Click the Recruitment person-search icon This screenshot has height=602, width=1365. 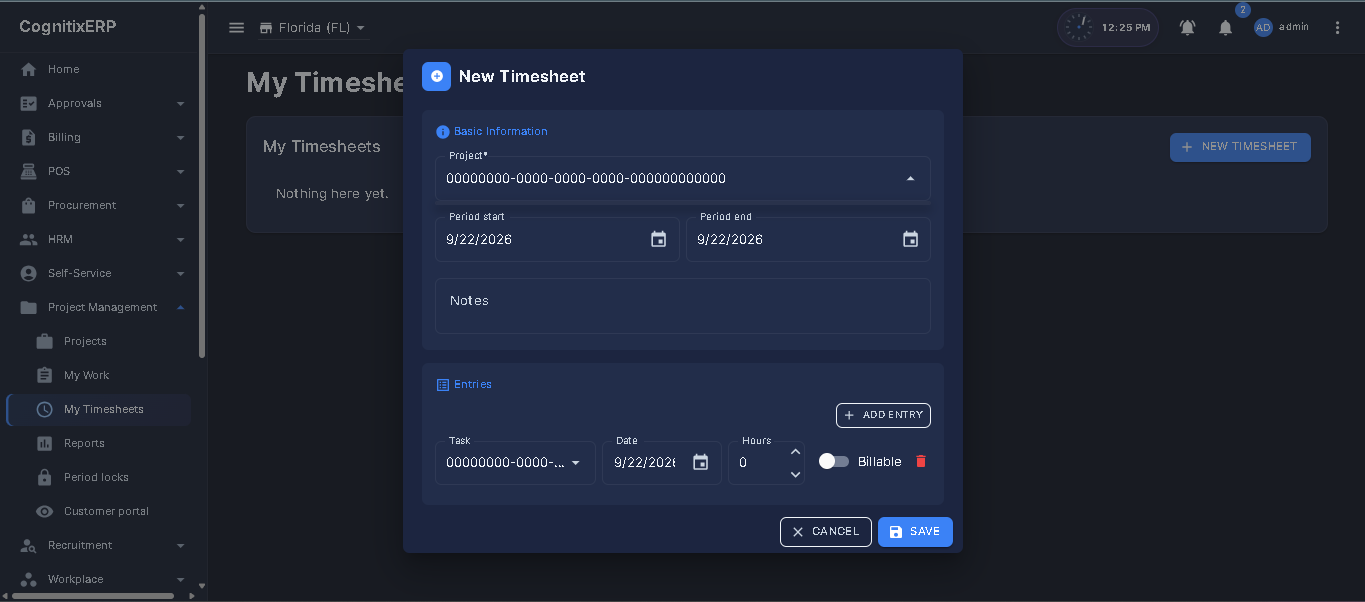click(28, 545)
